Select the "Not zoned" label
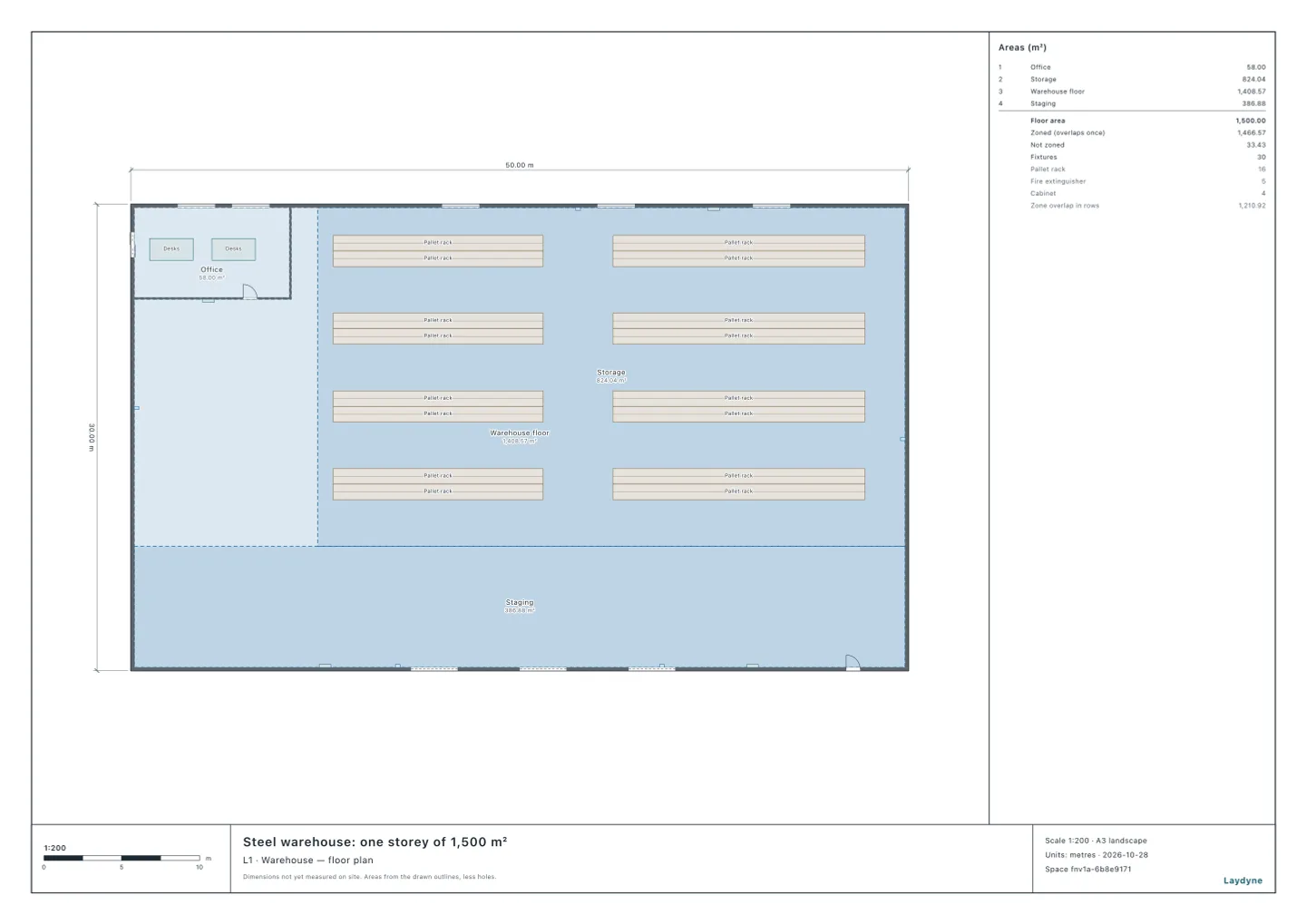This screenshot has width=1306, height=924. click(x=1048, y=145)
